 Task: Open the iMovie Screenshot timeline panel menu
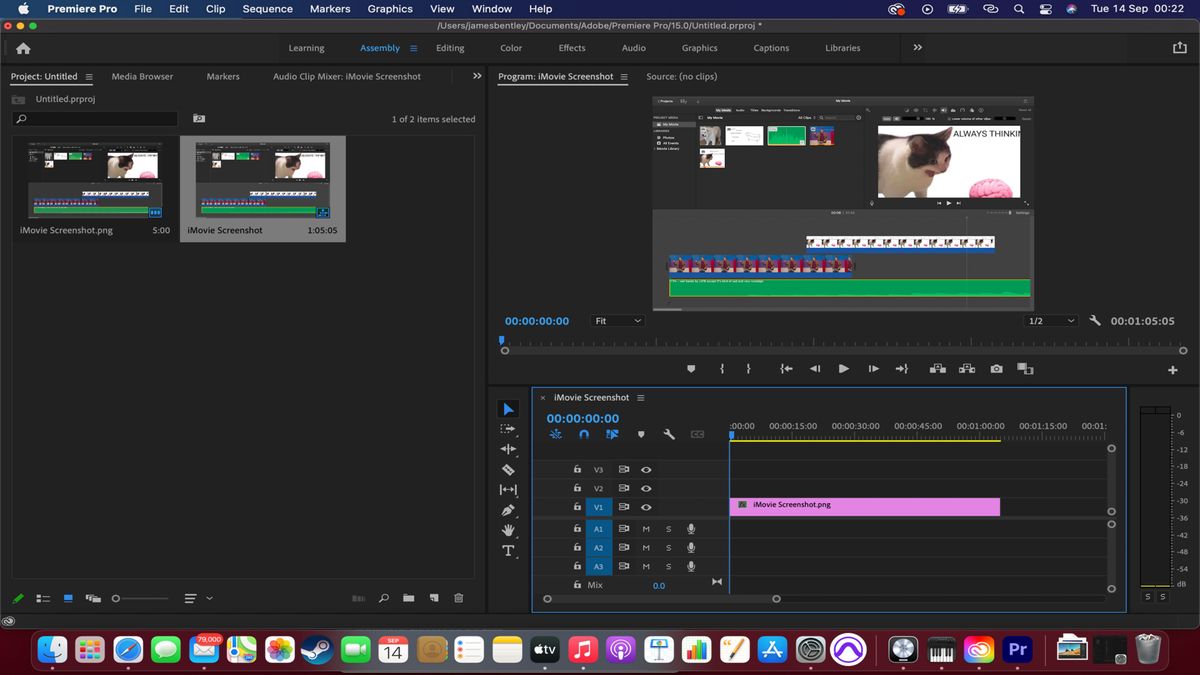pyautogui.click(x=640, y=397)
